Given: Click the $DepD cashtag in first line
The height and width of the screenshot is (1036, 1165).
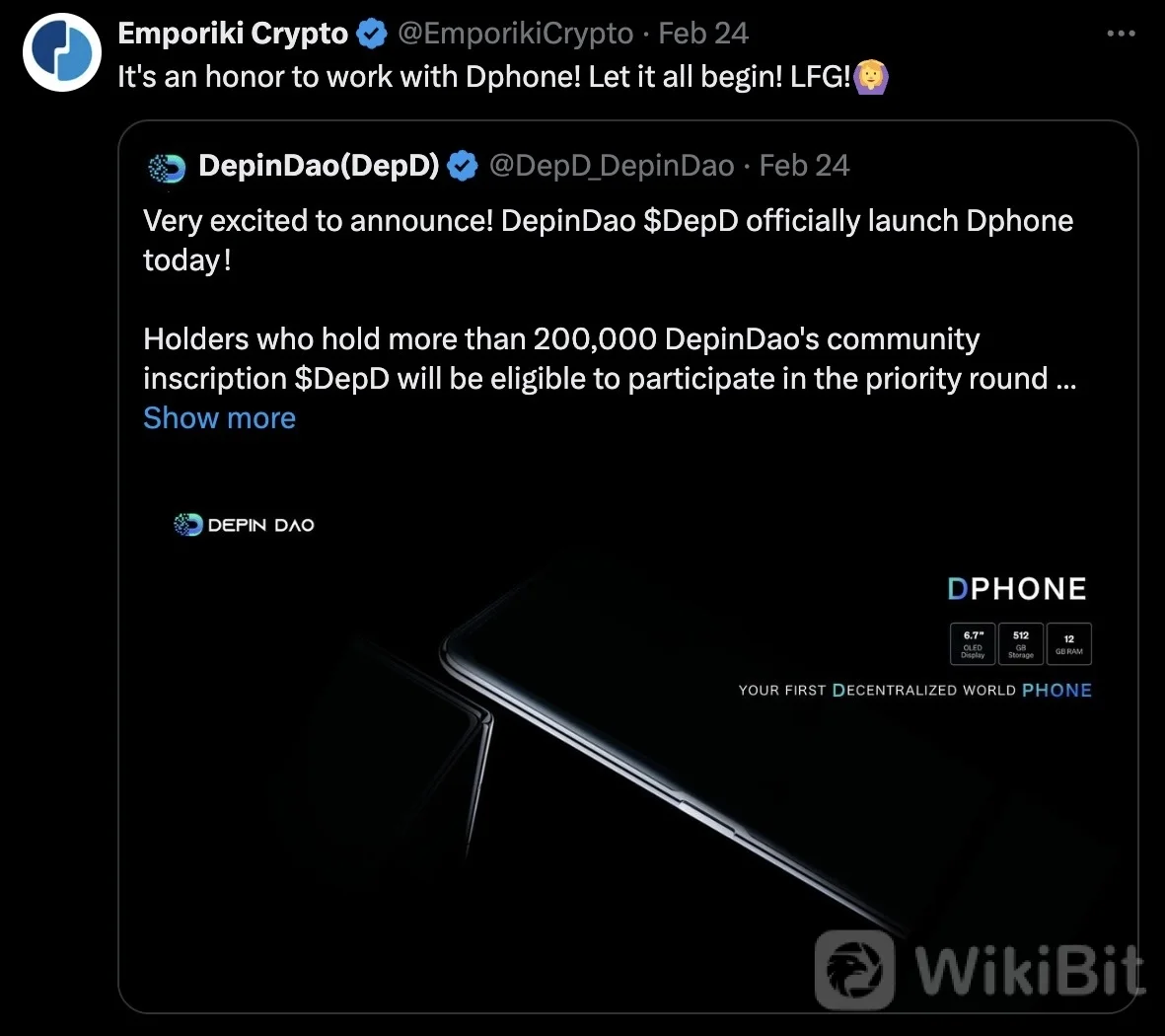Looking at the screenshot, I should pos(691,221).
